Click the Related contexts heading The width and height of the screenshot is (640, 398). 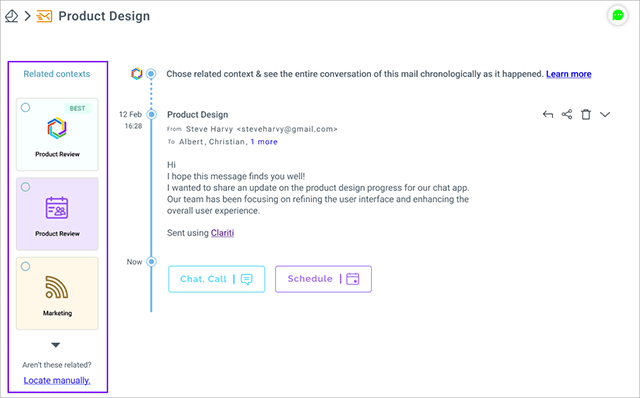pyautogui.click(x=57, y=74)
